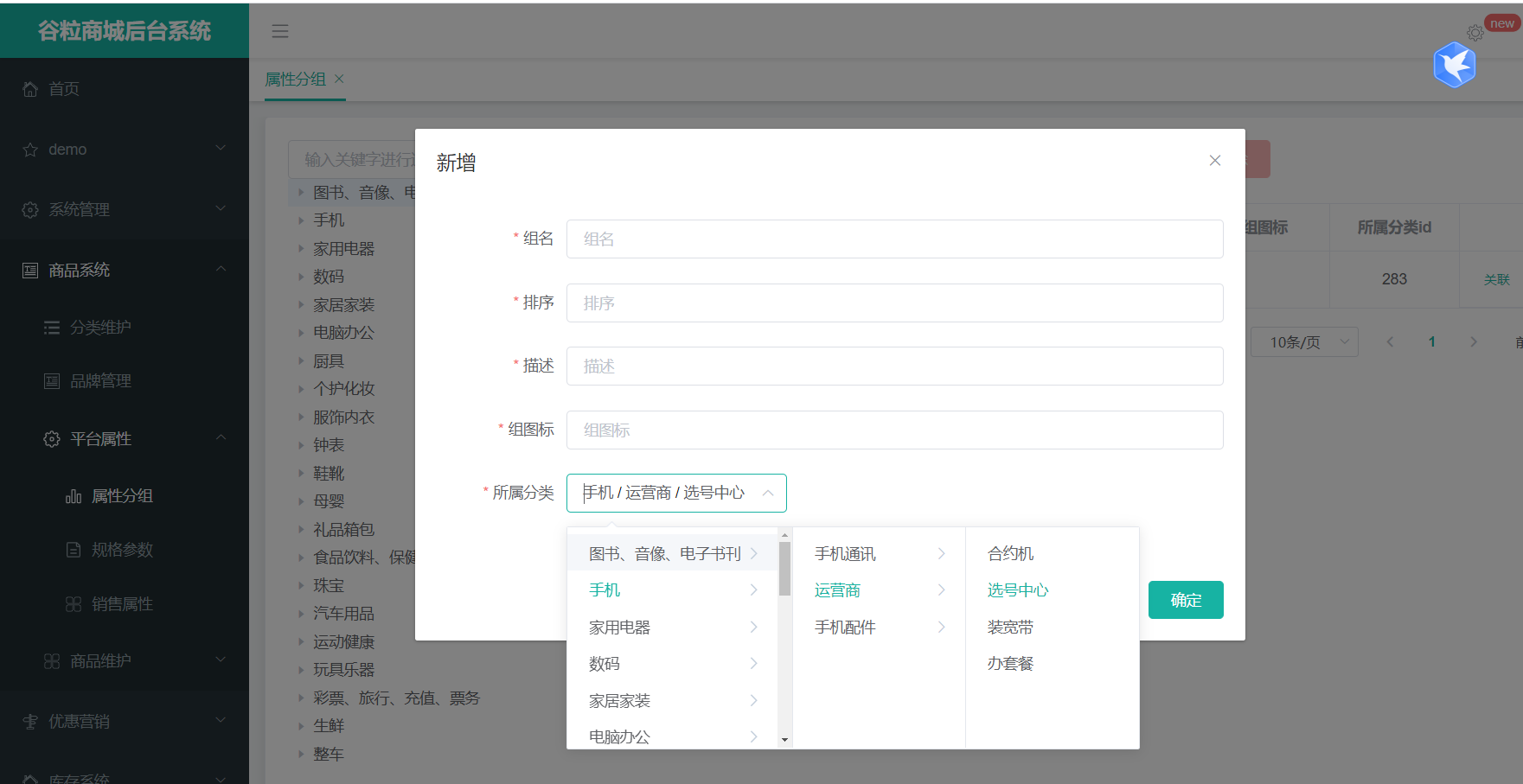Focus the 排序 input field
Image resolution: width=1523 pixels, height=784 pixels.
point(895,303)
